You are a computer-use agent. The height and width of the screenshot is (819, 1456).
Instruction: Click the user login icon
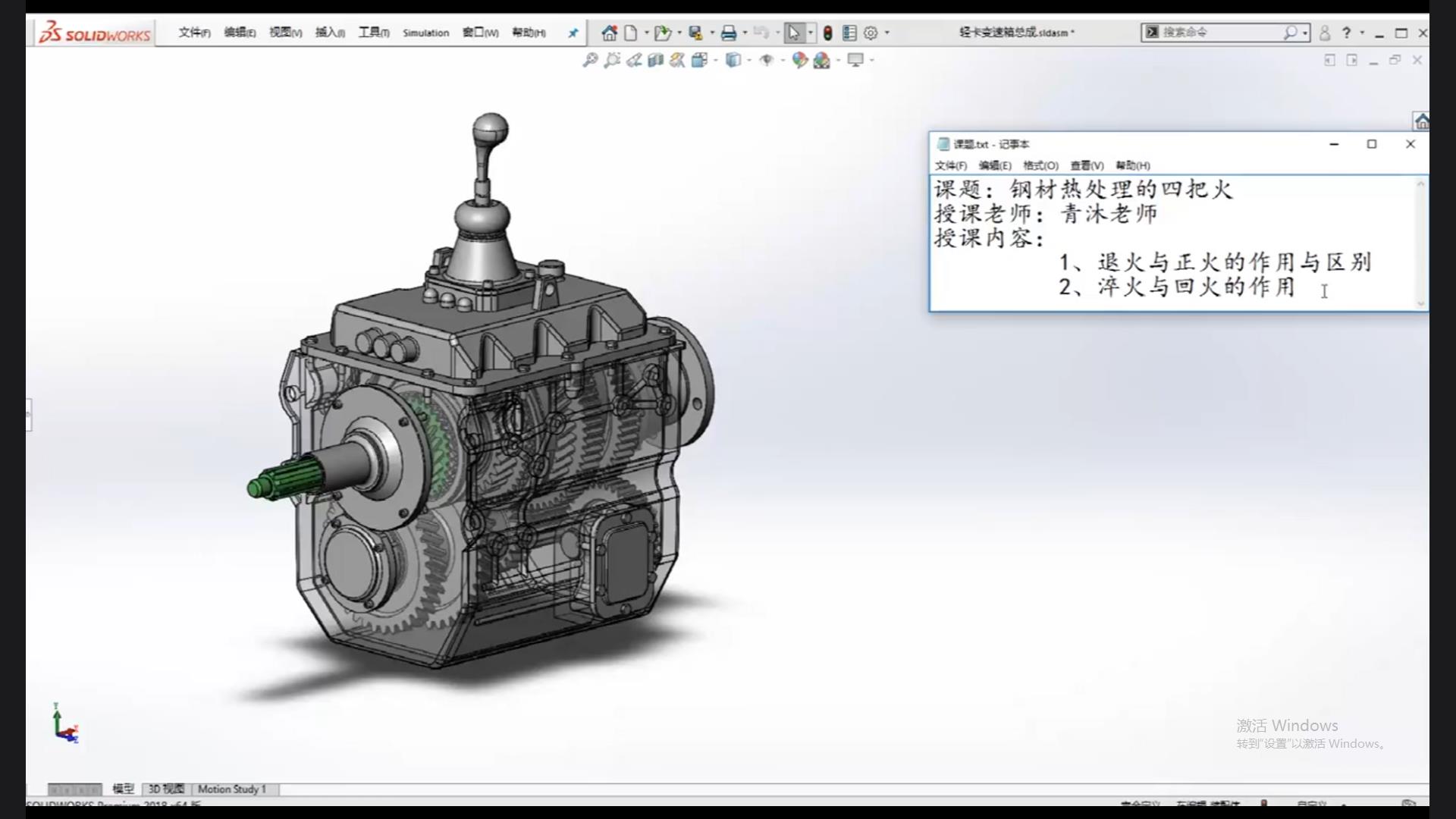click(x=1325, y=33)
